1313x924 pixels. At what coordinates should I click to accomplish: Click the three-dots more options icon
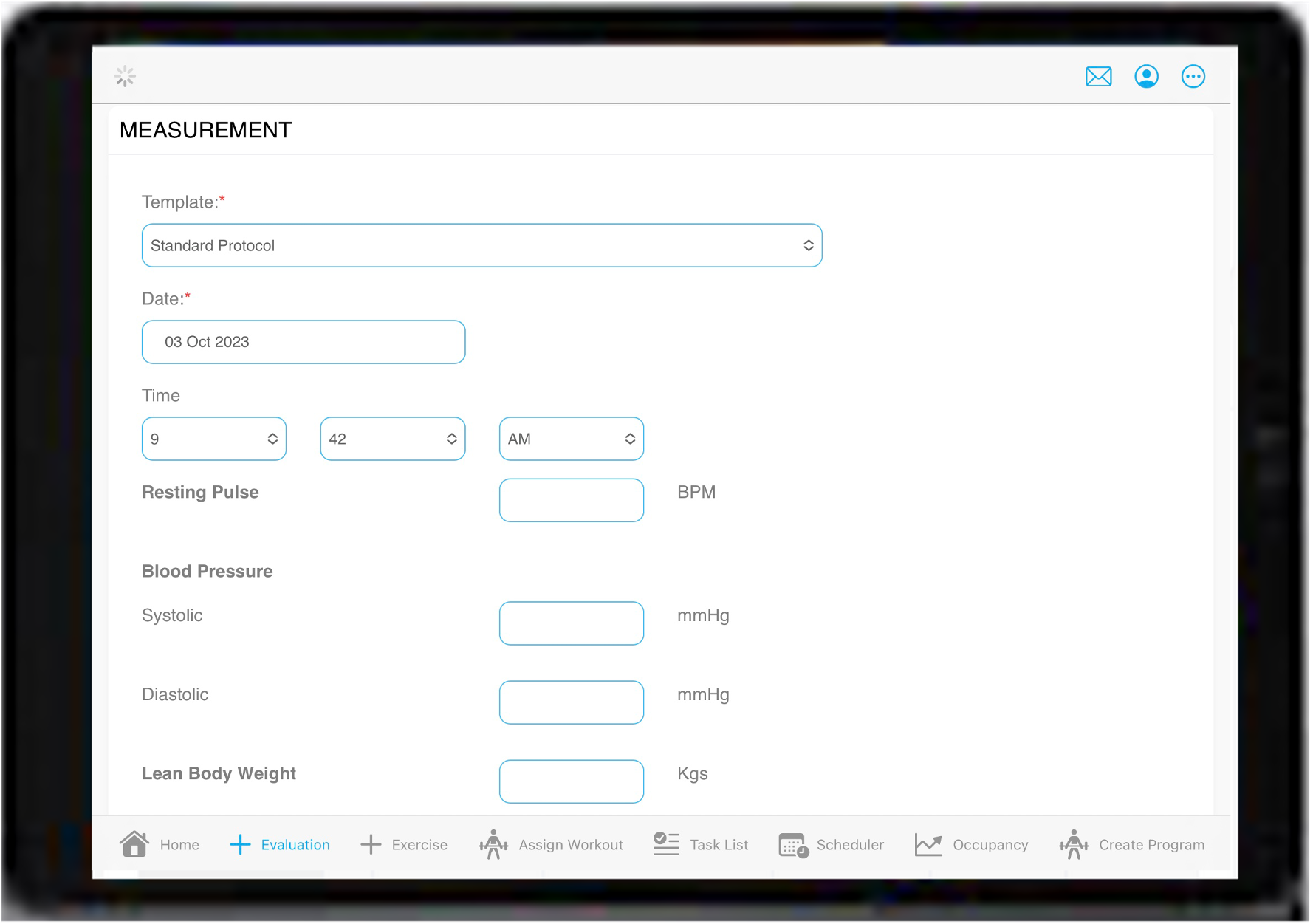[x=1193, y=77]
